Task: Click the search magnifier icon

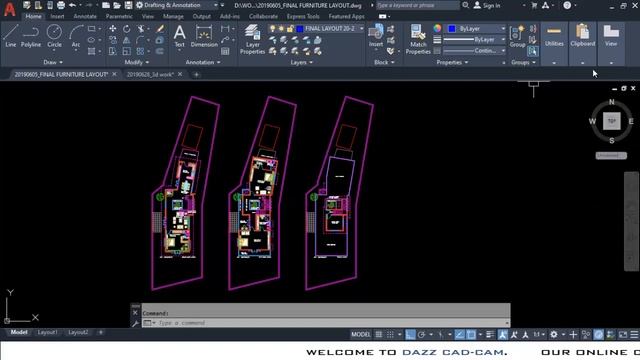Action: tap(466, 5)
